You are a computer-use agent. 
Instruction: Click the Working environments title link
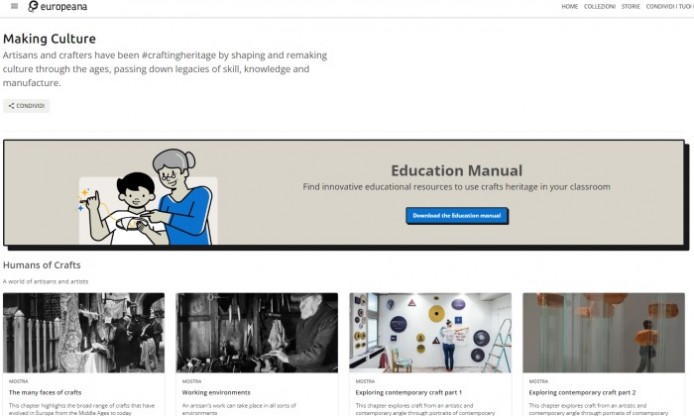click(216, 392)
